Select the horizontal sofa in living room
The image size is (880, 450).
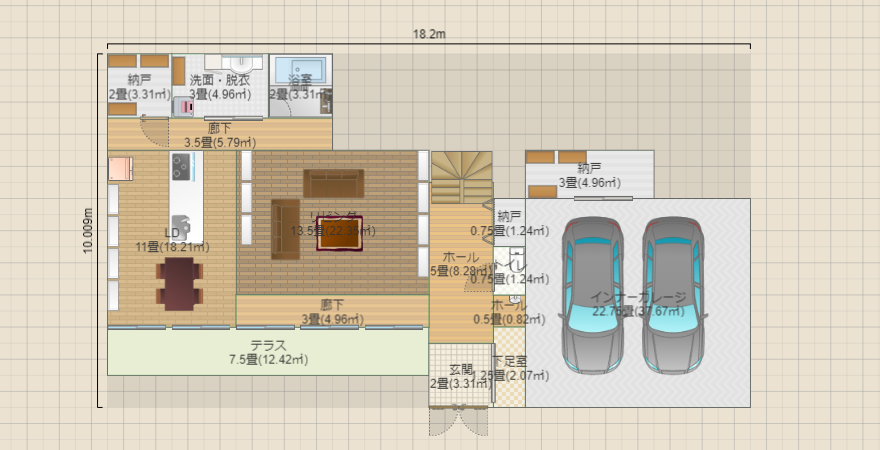coord(334,183)
